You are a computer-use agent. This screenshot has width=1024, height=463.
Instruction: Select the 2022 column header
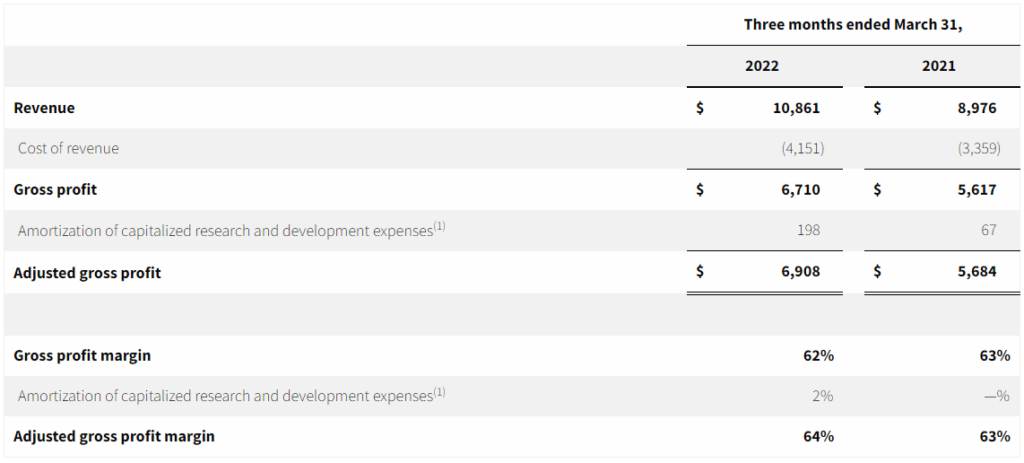pos(762,66)
